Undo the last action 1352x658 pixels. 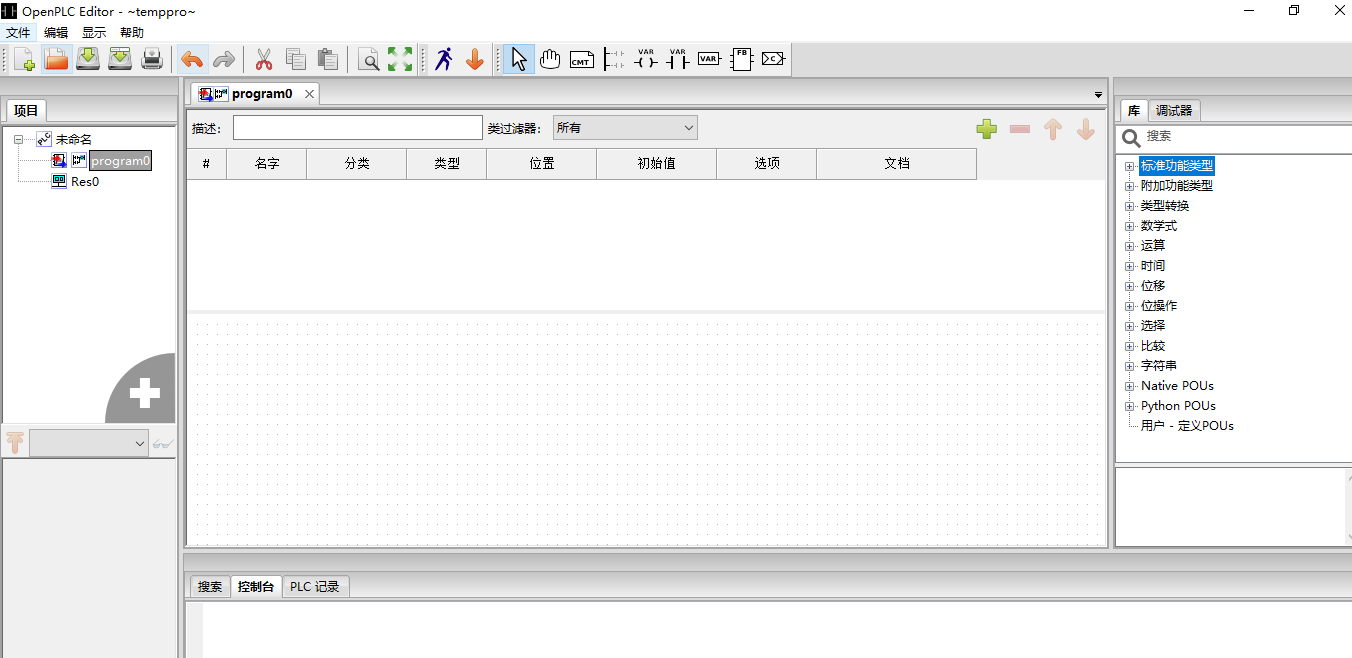[x=192, y=59]
